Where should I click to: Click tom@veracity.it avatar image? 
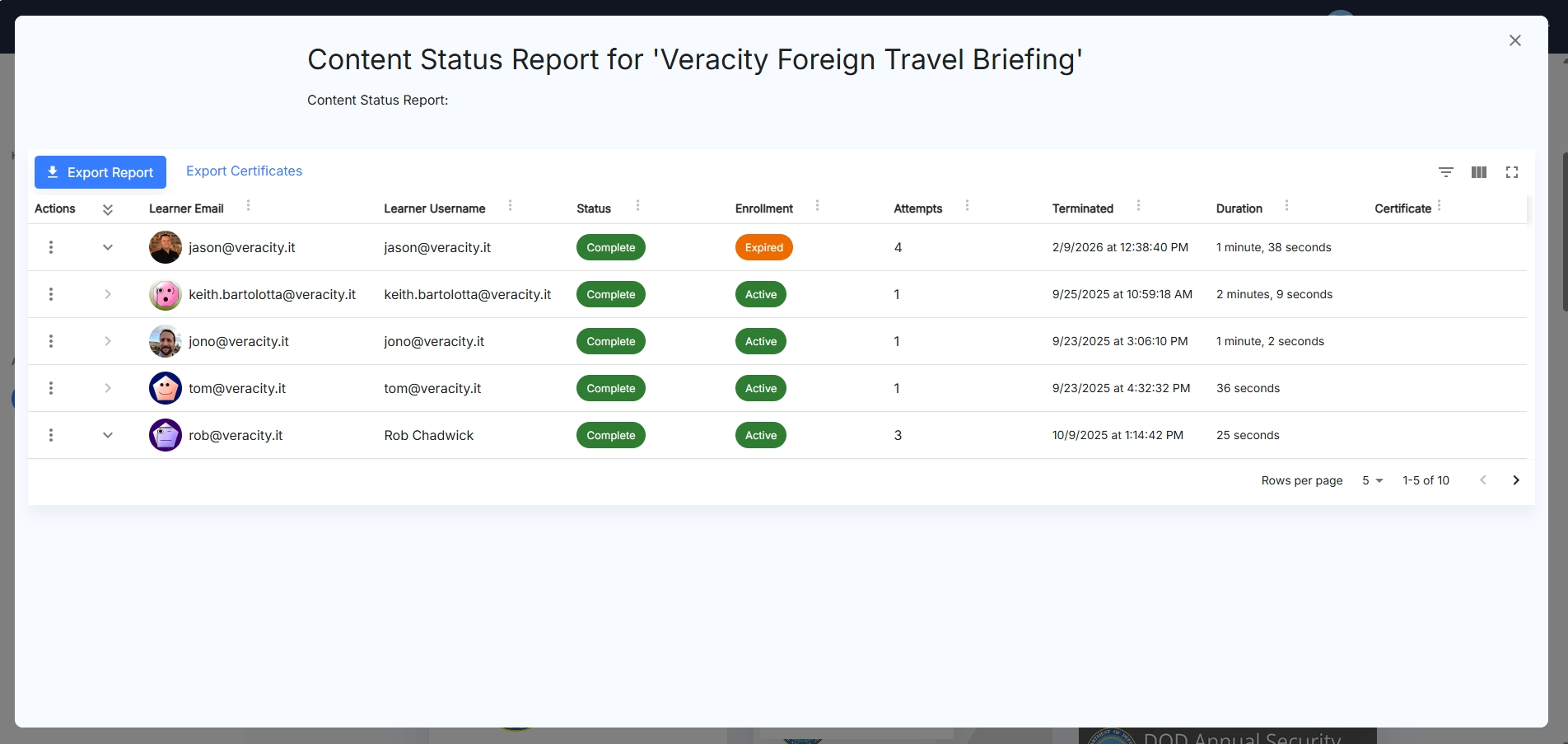(x=166, y=388)
